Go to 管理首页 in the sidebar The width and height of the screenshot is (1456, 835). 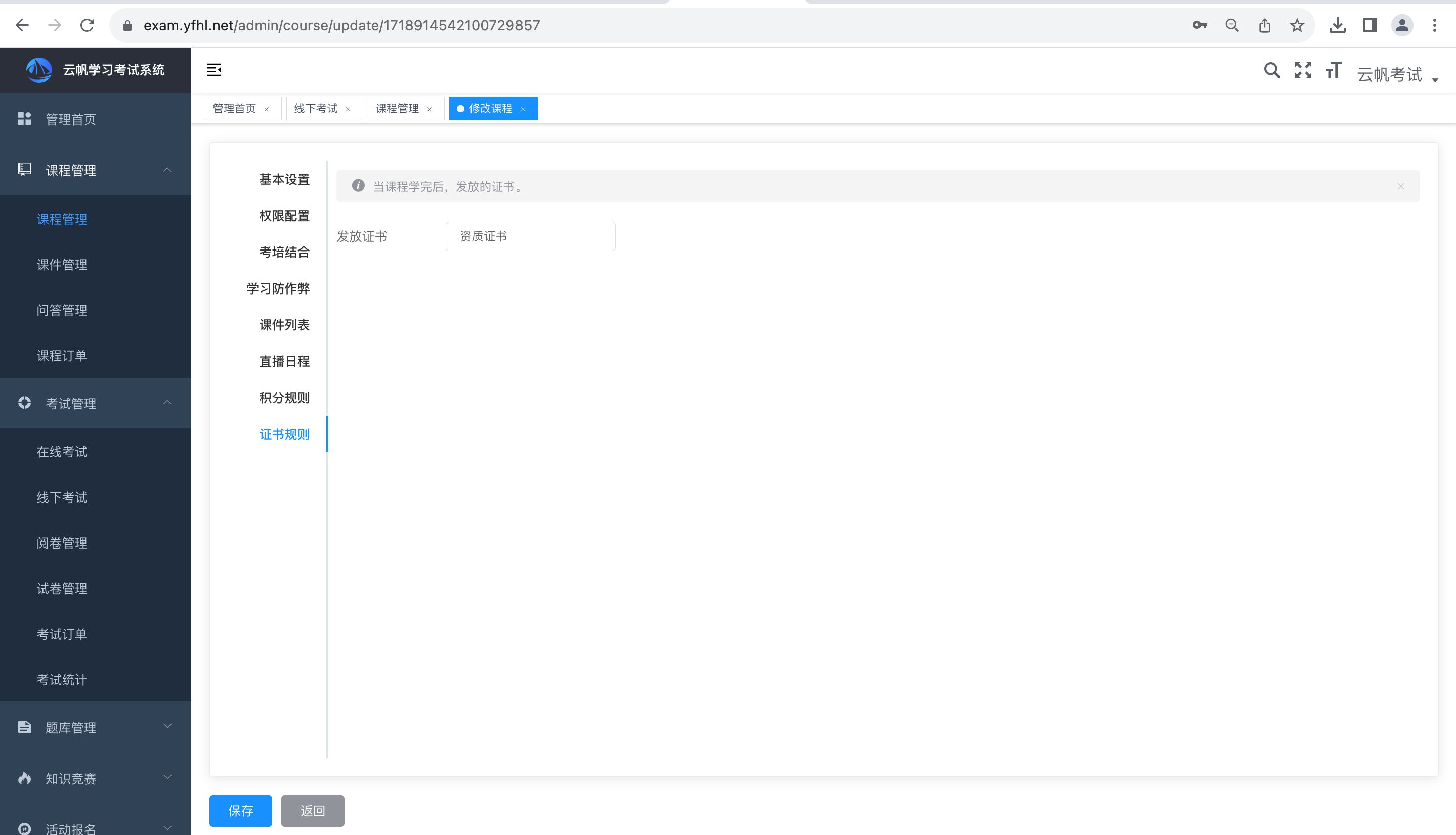point(95,119)
